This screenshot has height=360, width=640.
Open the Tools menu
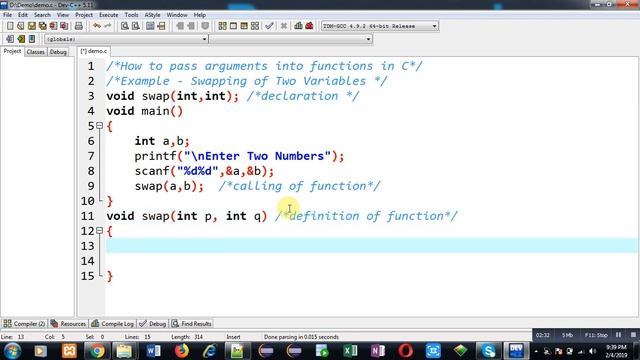coord(131,15)
